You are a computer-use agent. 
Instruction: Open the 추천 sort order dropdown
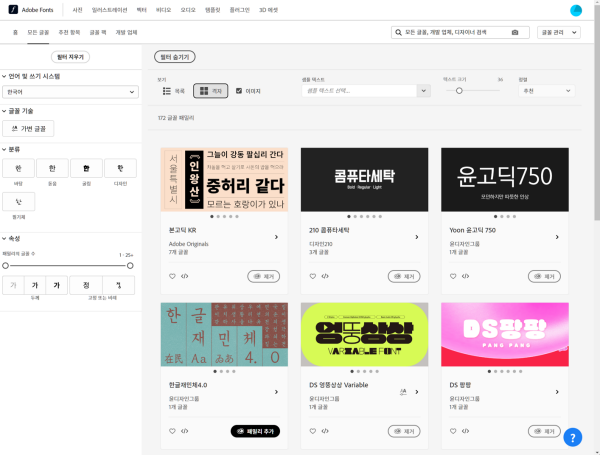(546, 91)
